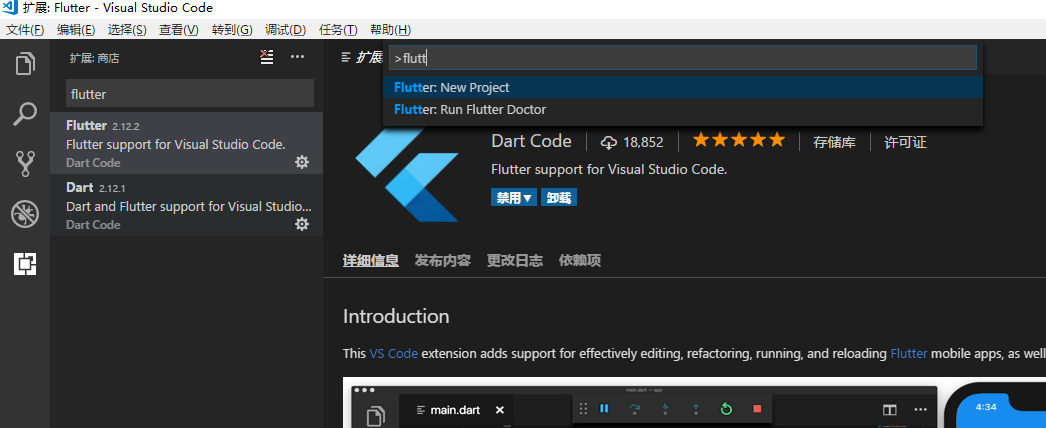Click the Dart Code publisher name
Viewport: 1046px width, 428px height.
(x=531, y=141)
